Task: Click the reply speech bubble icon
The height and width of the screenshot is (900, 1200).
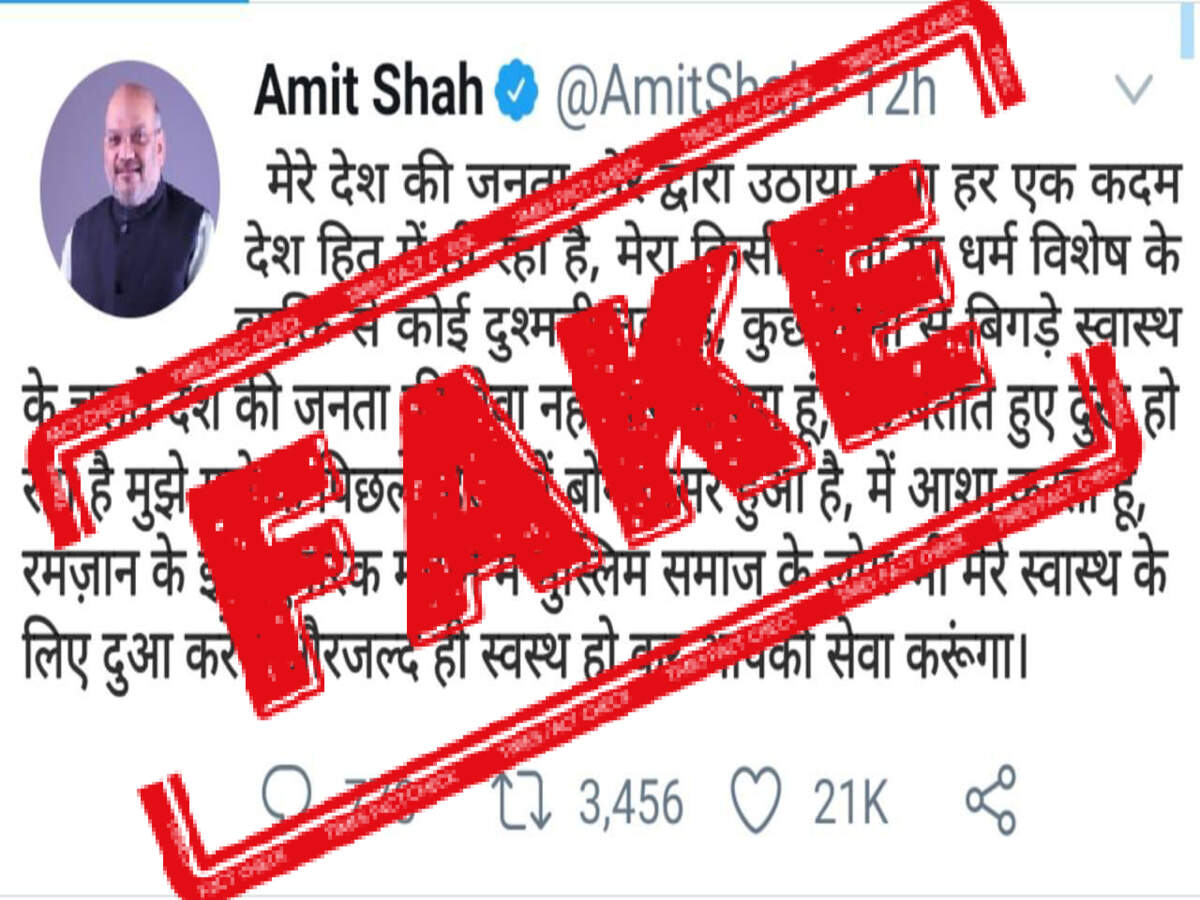Action: [288, 797]
